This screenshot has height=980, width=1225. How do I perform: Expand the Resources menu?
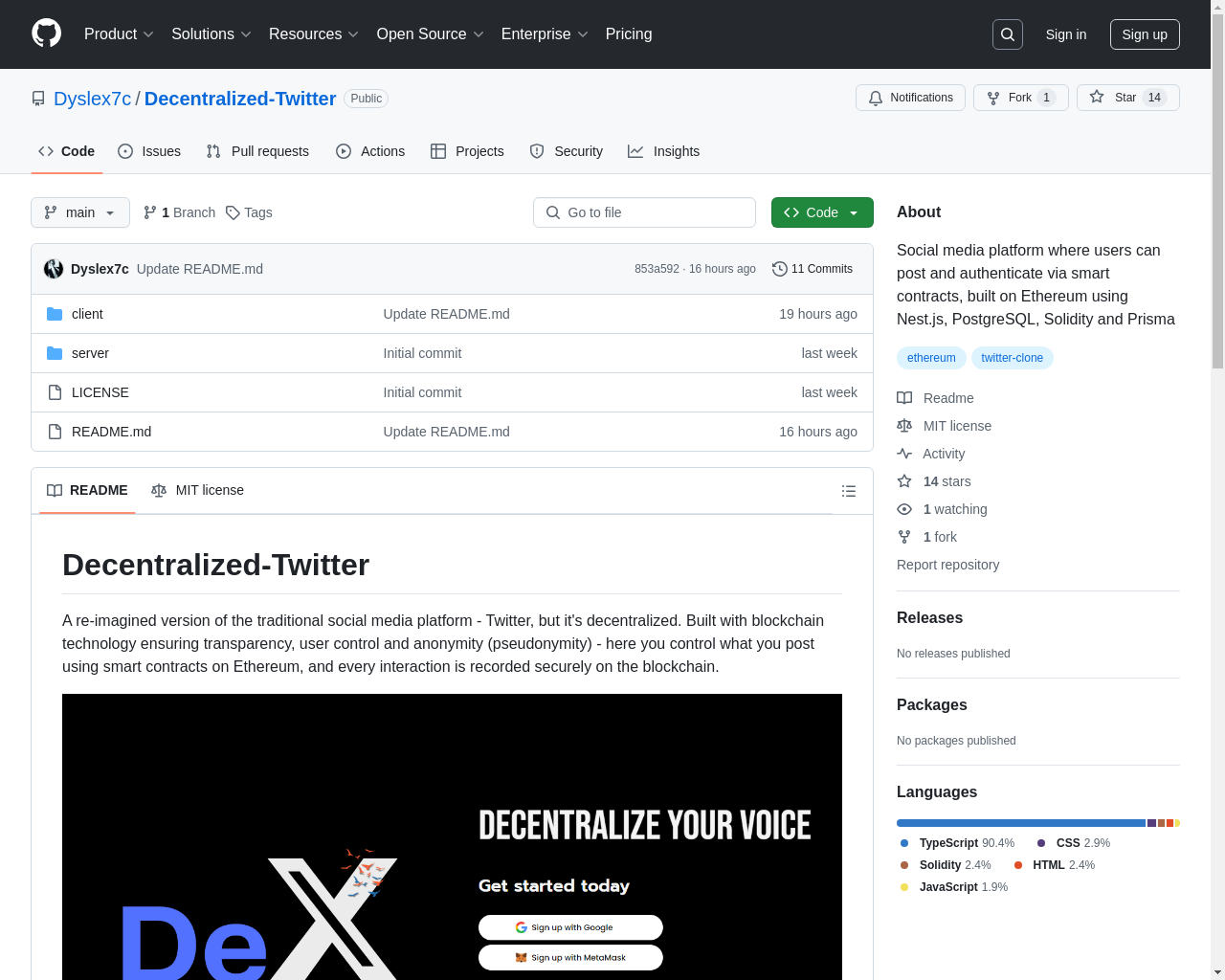tap(314, 34)
